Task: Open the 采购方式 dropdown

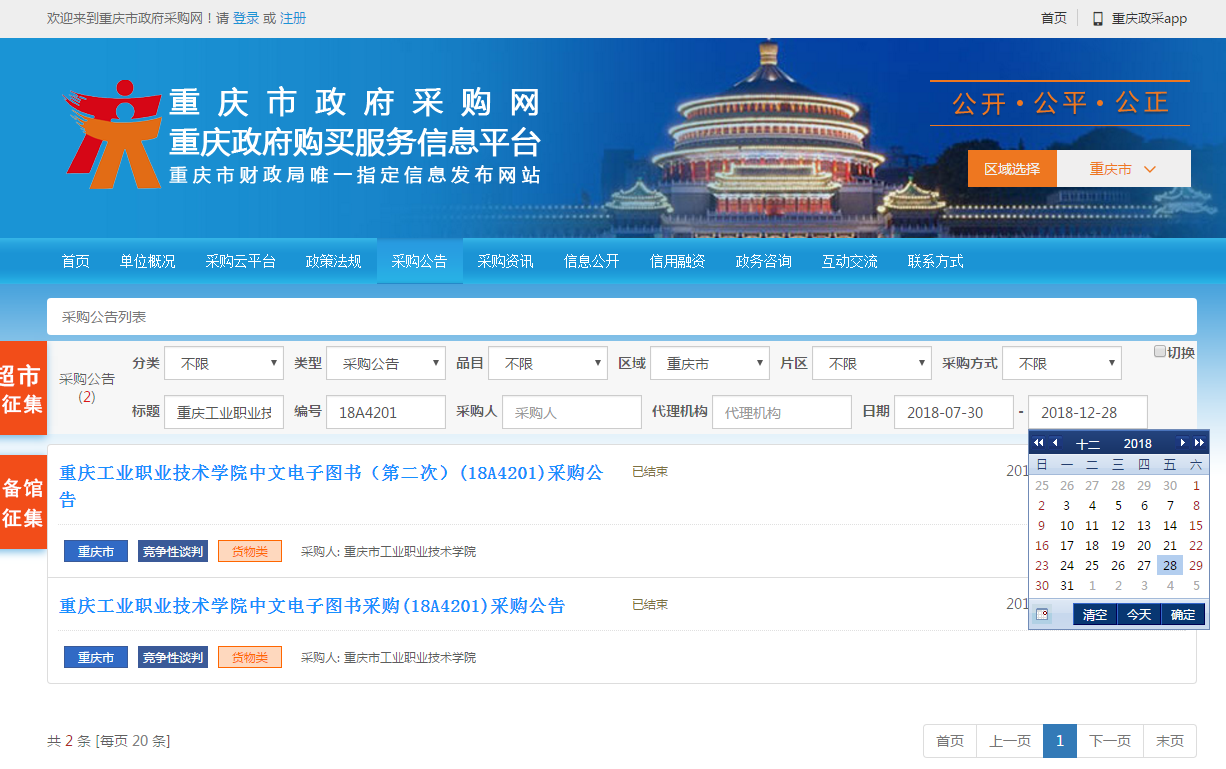Action: tap(1061, 364)
